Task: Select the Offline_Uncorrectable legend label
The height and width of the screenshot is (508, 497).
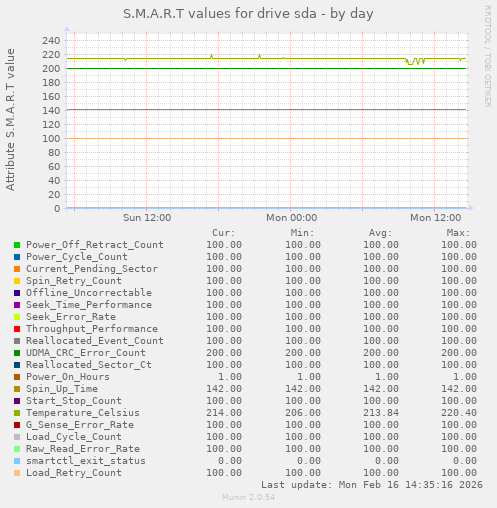Action: click(x=89, y=293)
